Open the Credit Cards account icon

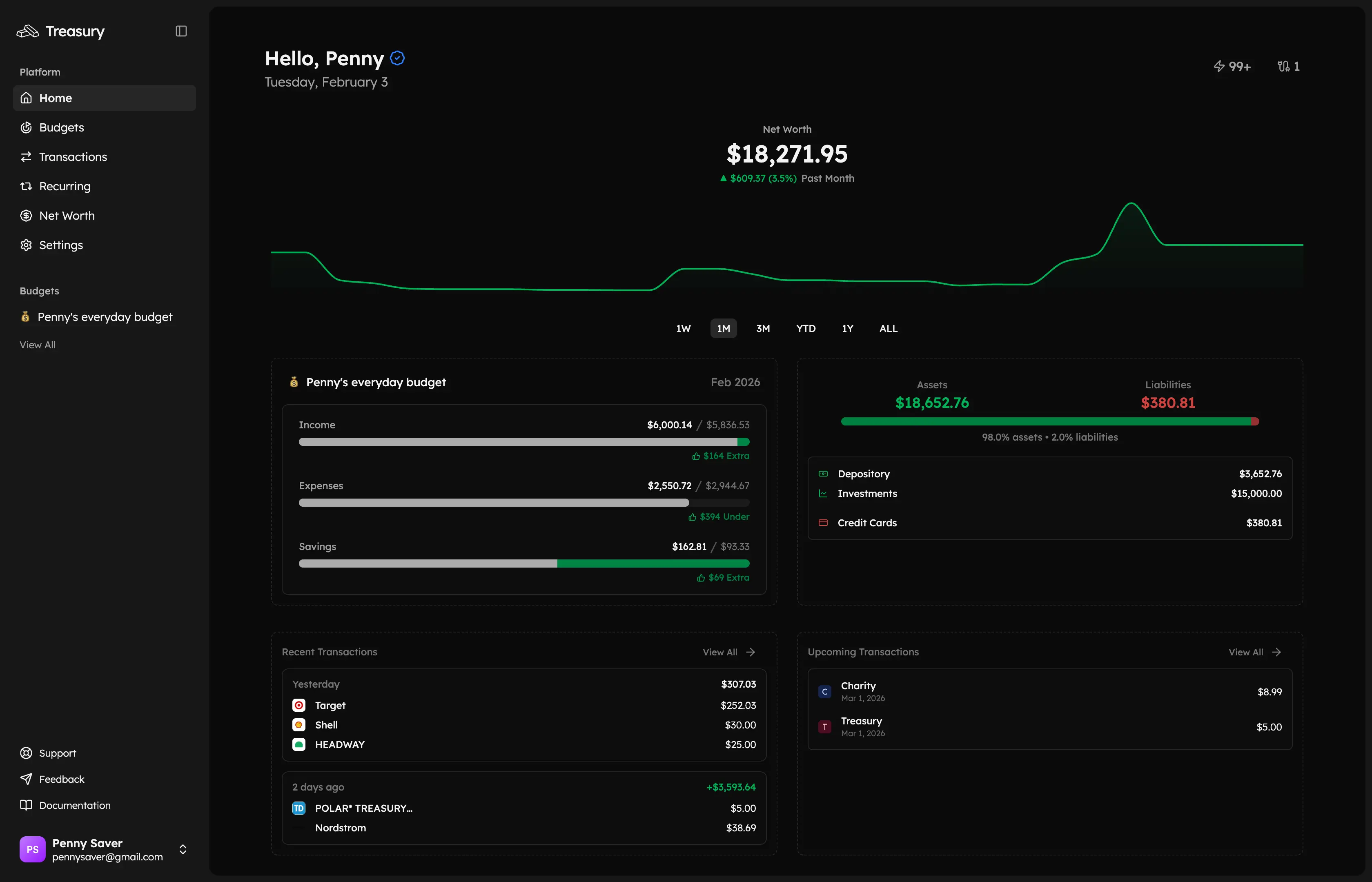coord(824,522)
